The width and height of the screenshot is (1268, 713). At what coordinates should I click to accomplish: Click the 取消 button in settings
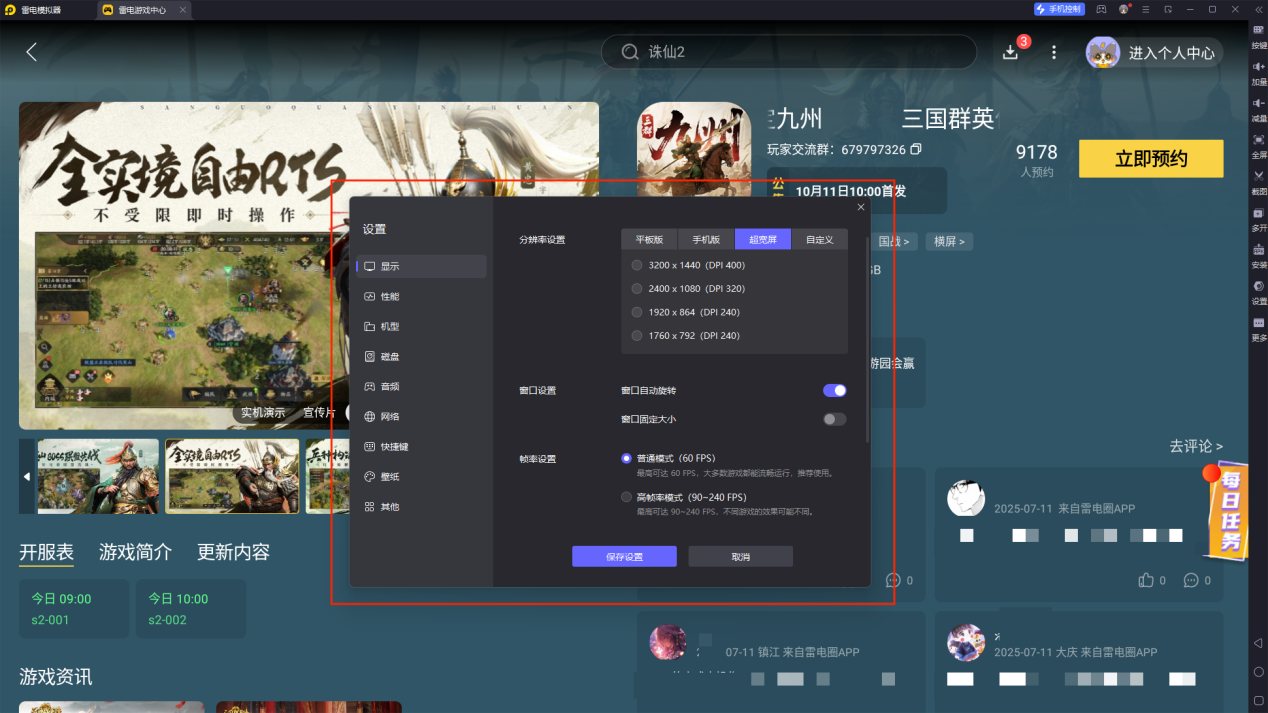(740, 556)
